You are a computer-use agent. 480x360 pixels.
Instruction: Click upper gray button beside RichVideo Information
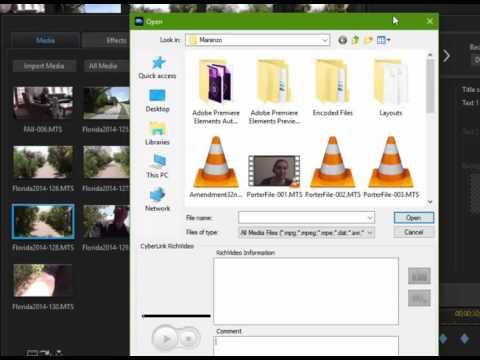419,276
